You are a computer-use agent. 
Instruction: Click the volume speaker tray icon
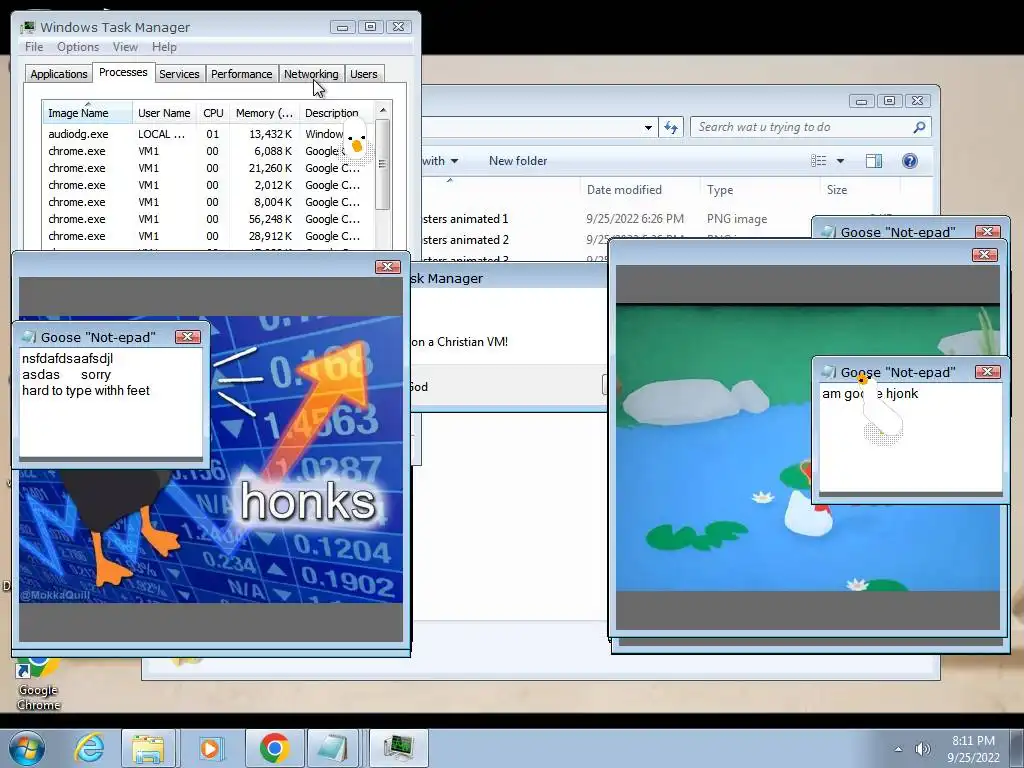pyautogui.click(x=922, y=749)
